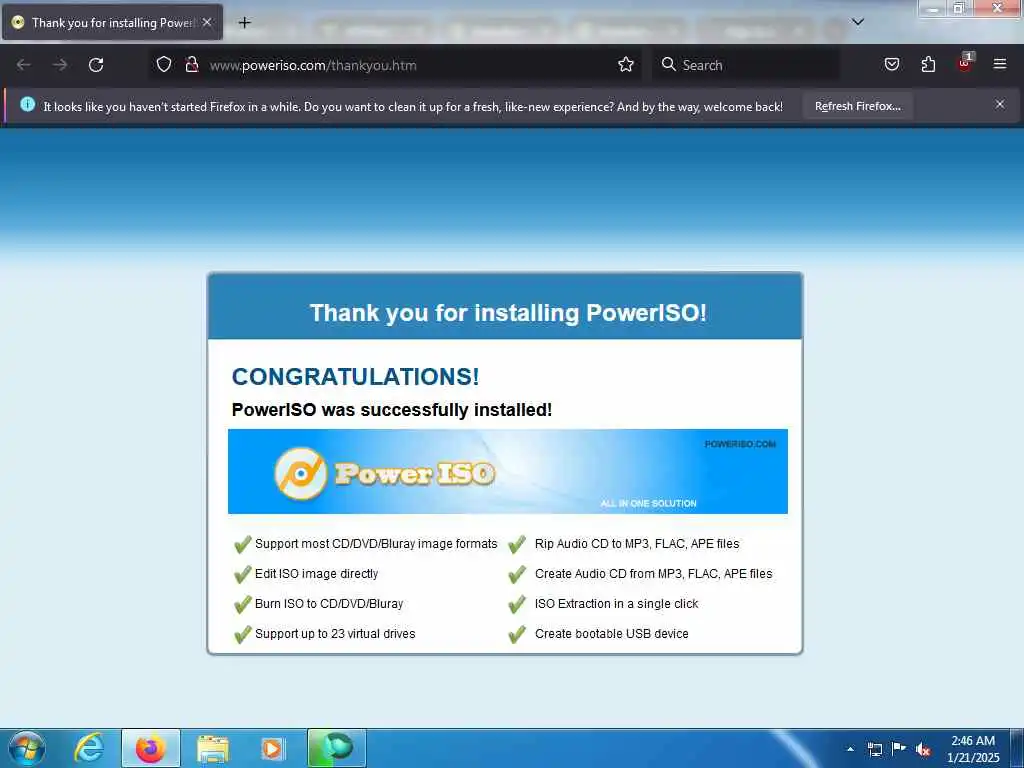The width and height of the screenshot is (1024, 768).
Task: Show hidden system tray icons arrow
Action: coord(850,749)
